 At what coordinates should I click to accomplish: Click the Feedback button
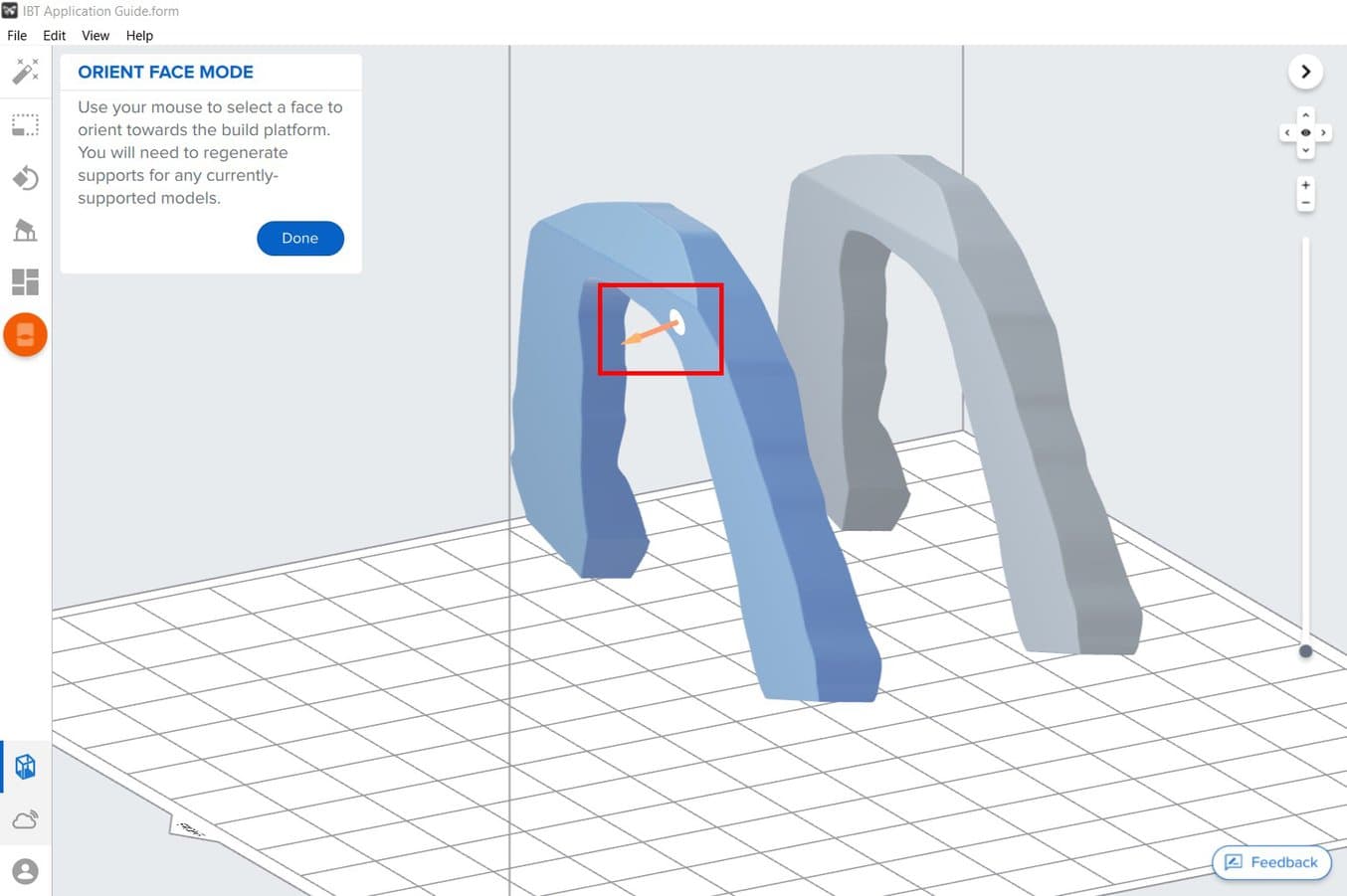(x=1271, y=862)
